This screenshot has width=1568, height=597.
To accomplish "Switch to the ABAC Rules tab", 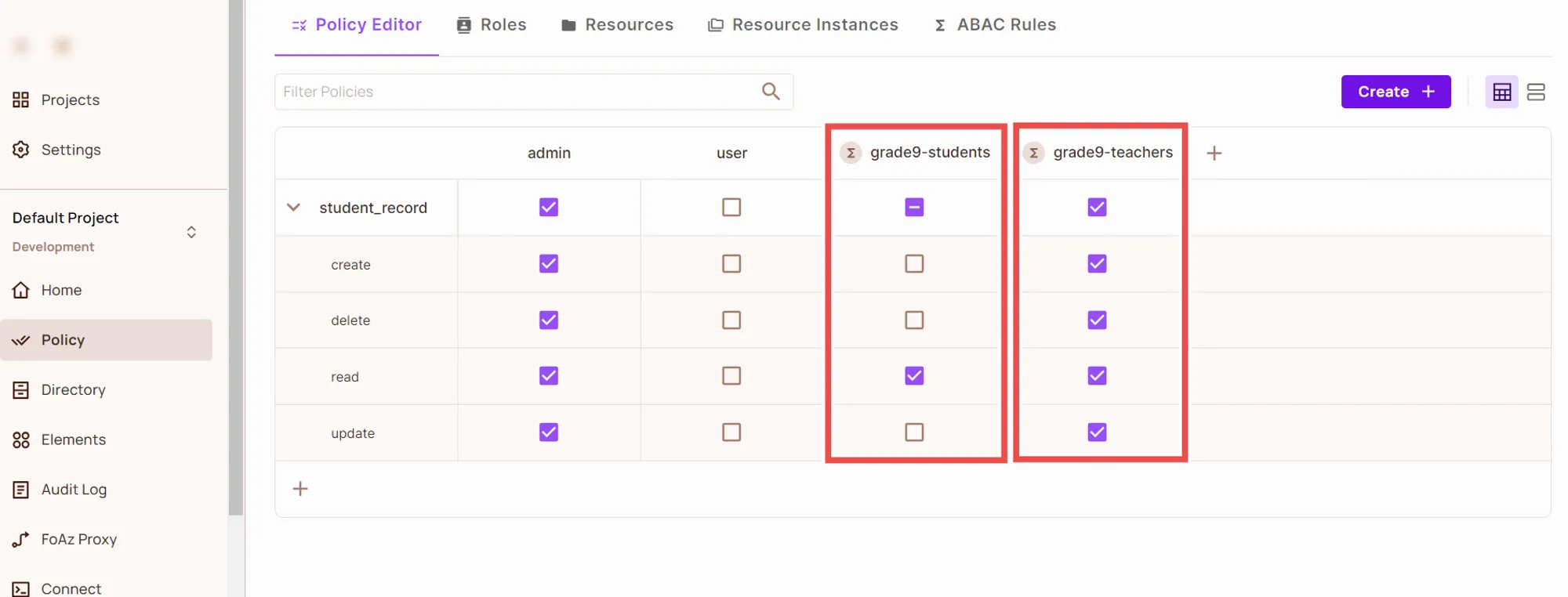I will tap(995, 25).
